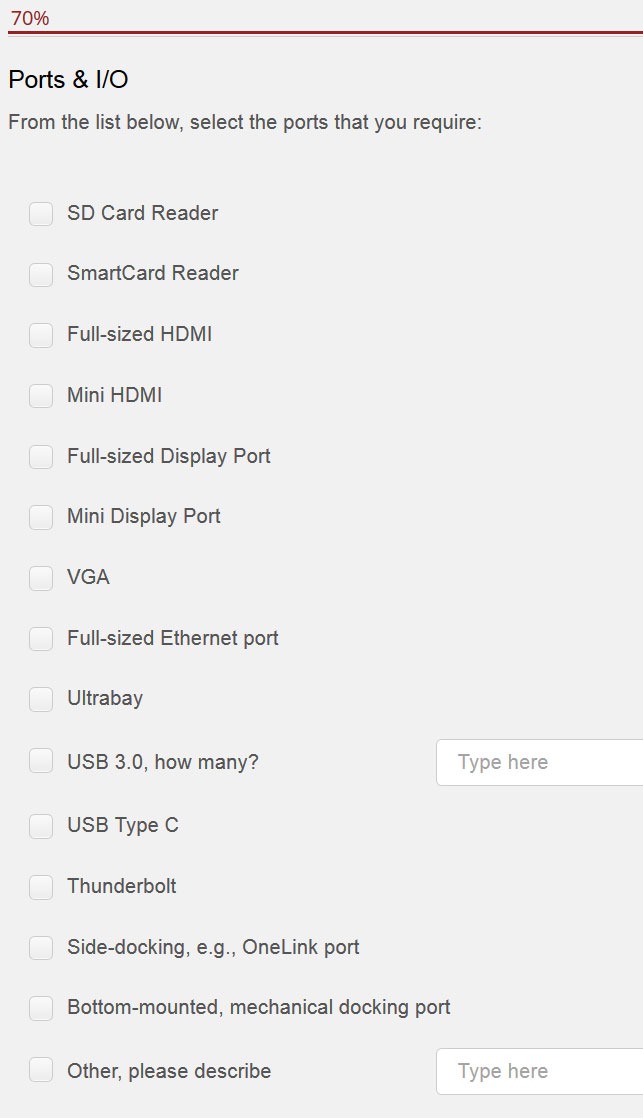Click the 70% survey progress bar
Image resolution: width=643 pixels, height=1118 pixels.
coord(325,32)
